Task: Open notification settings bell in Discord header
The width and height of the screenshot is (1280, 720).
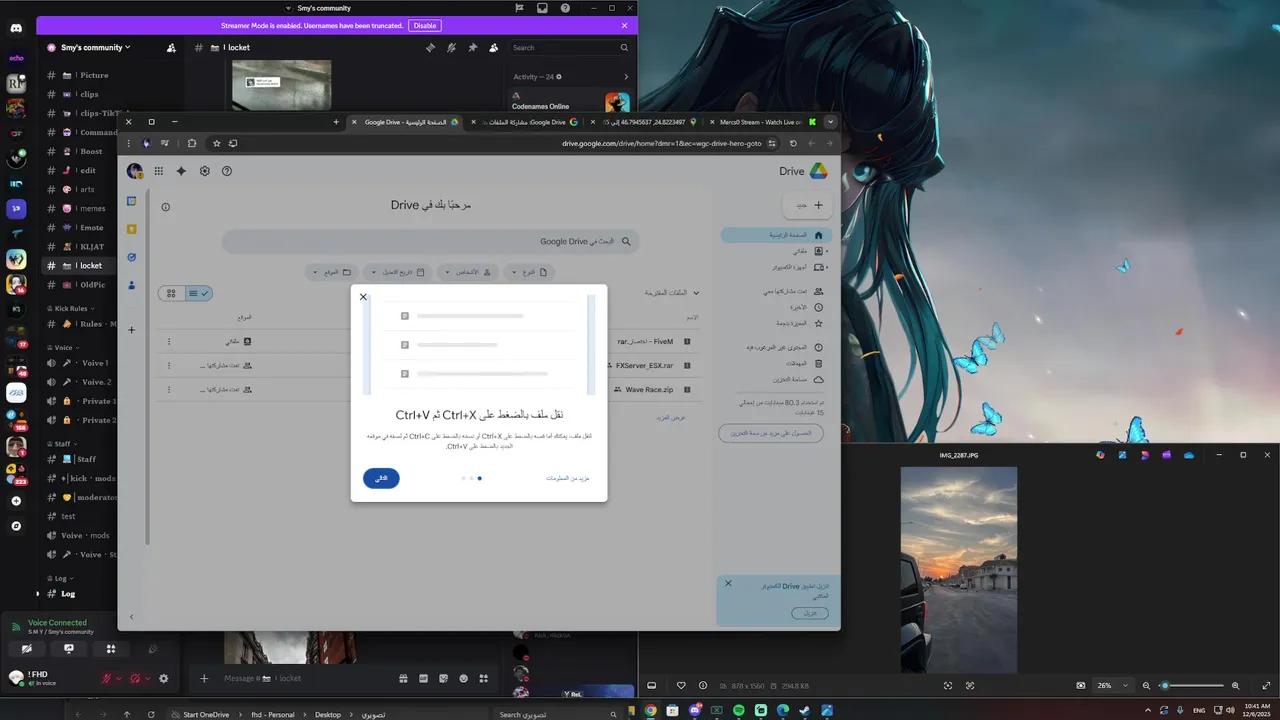Action: [451, 47]
